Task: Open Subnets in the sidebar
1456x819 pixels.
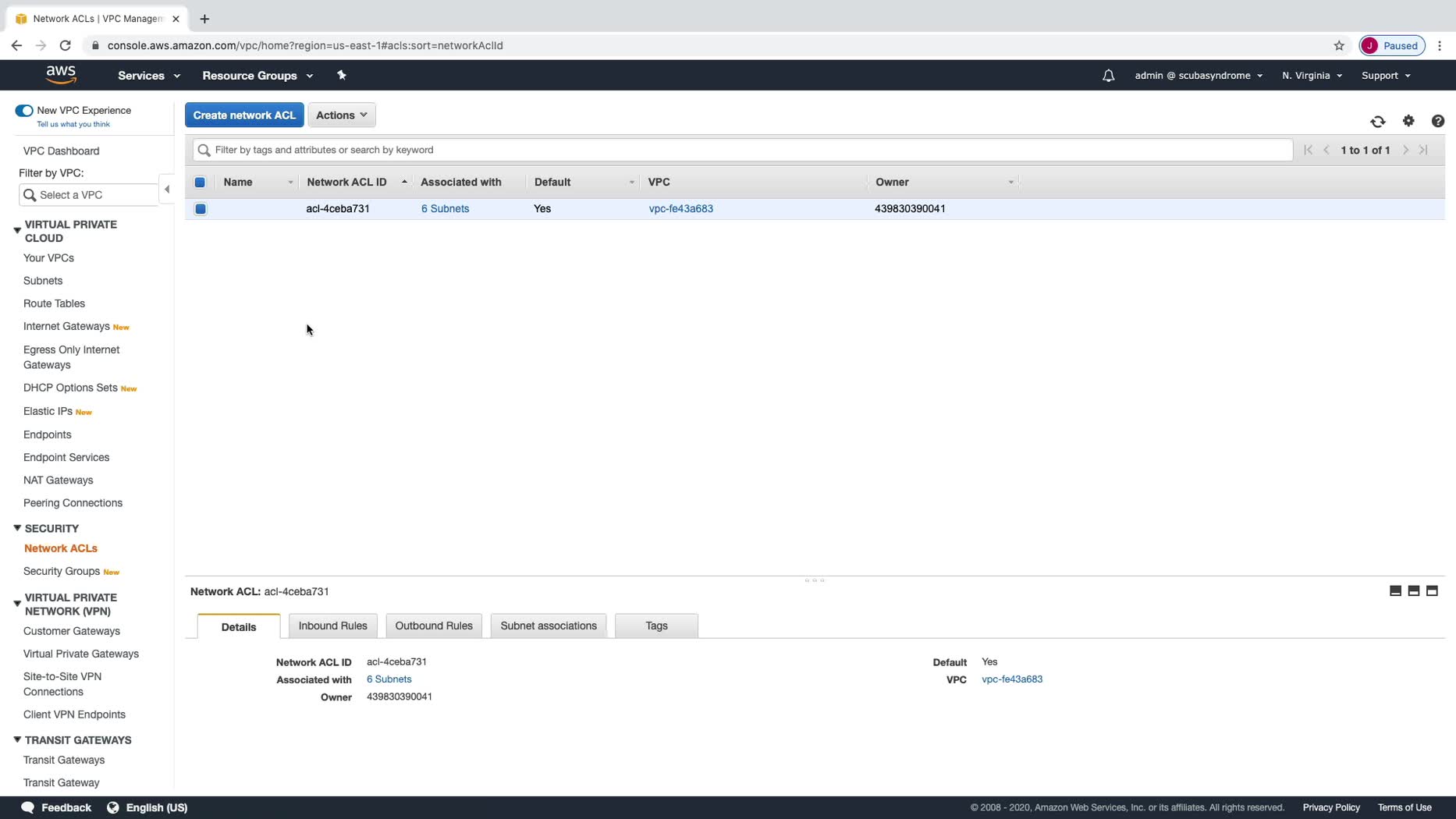Action: pos(43,281)
